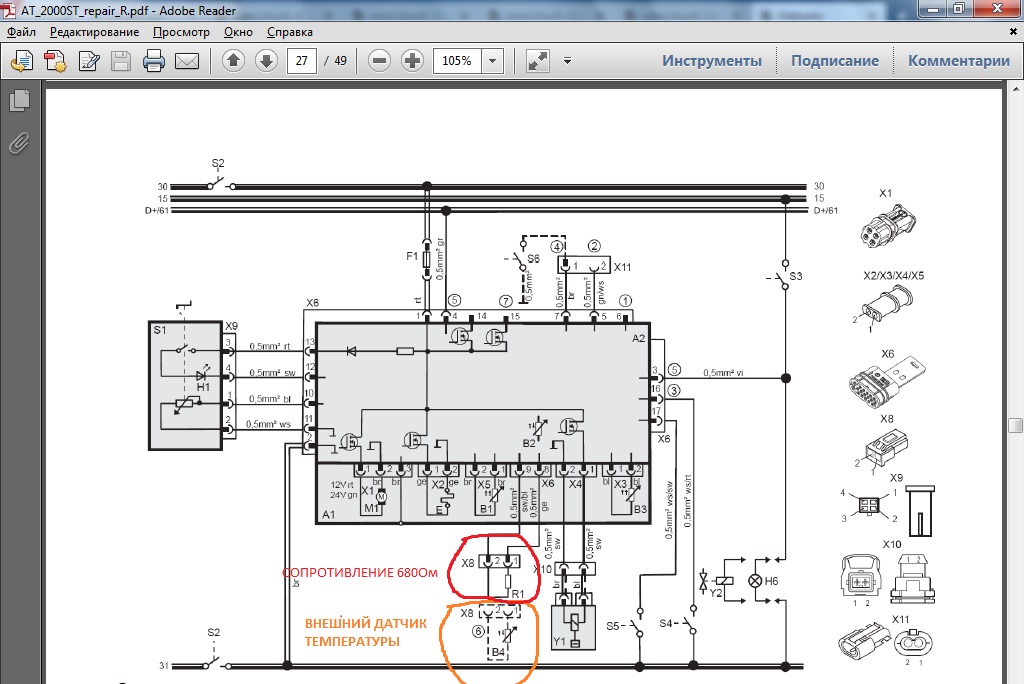This screenshot has height=684, width=1024.
Task: Go to next page down arrow
Action: coord(266,61)
